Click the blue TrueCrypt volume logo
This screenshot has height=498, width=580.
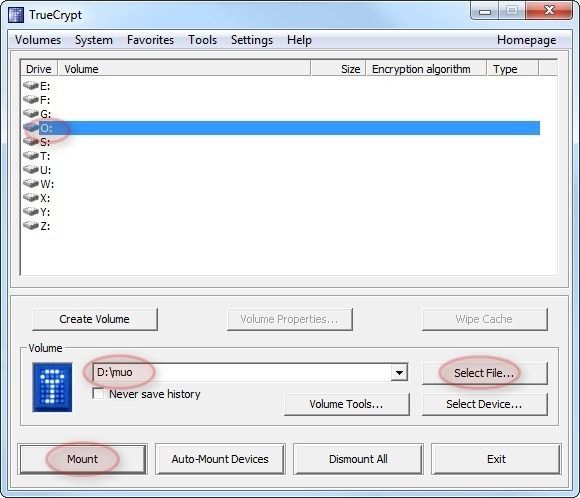tap(52, 387)
